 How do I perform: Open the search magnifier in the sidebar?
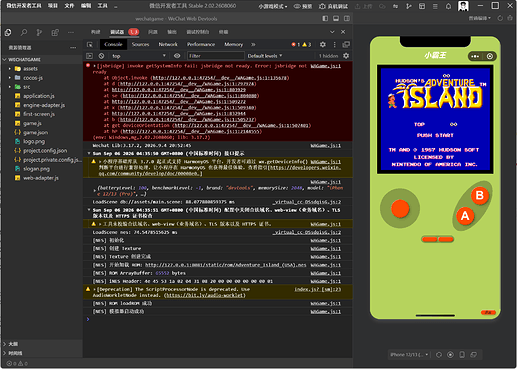pos(24,32)
